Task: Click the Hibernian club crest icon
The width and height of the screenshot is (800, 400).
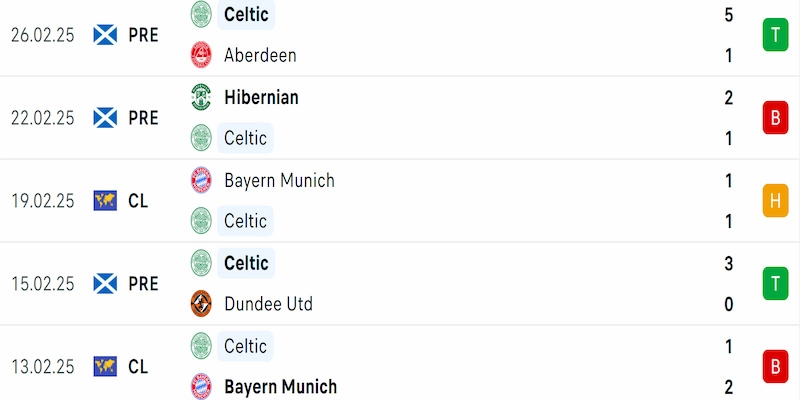Action: point(201,97)
